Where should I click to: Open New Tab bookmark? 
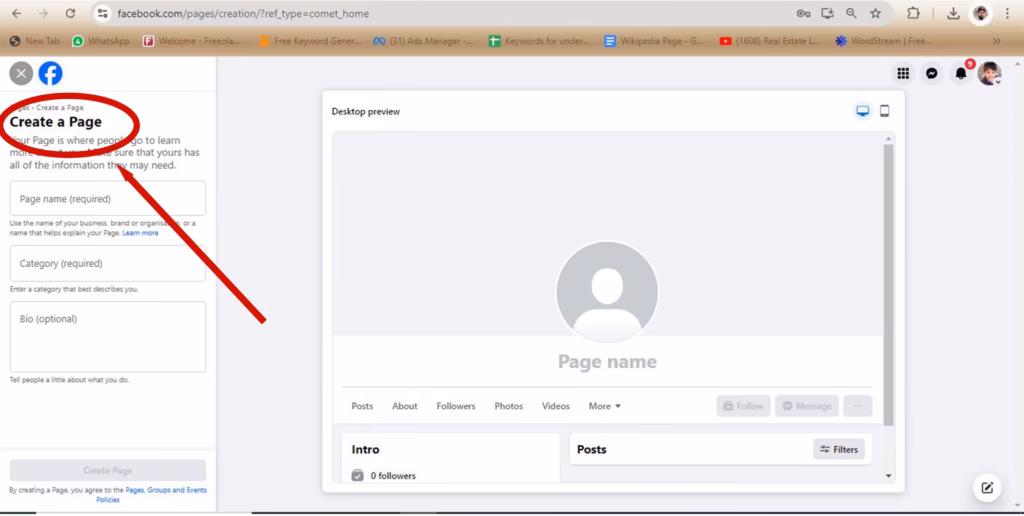click(35, 41)
